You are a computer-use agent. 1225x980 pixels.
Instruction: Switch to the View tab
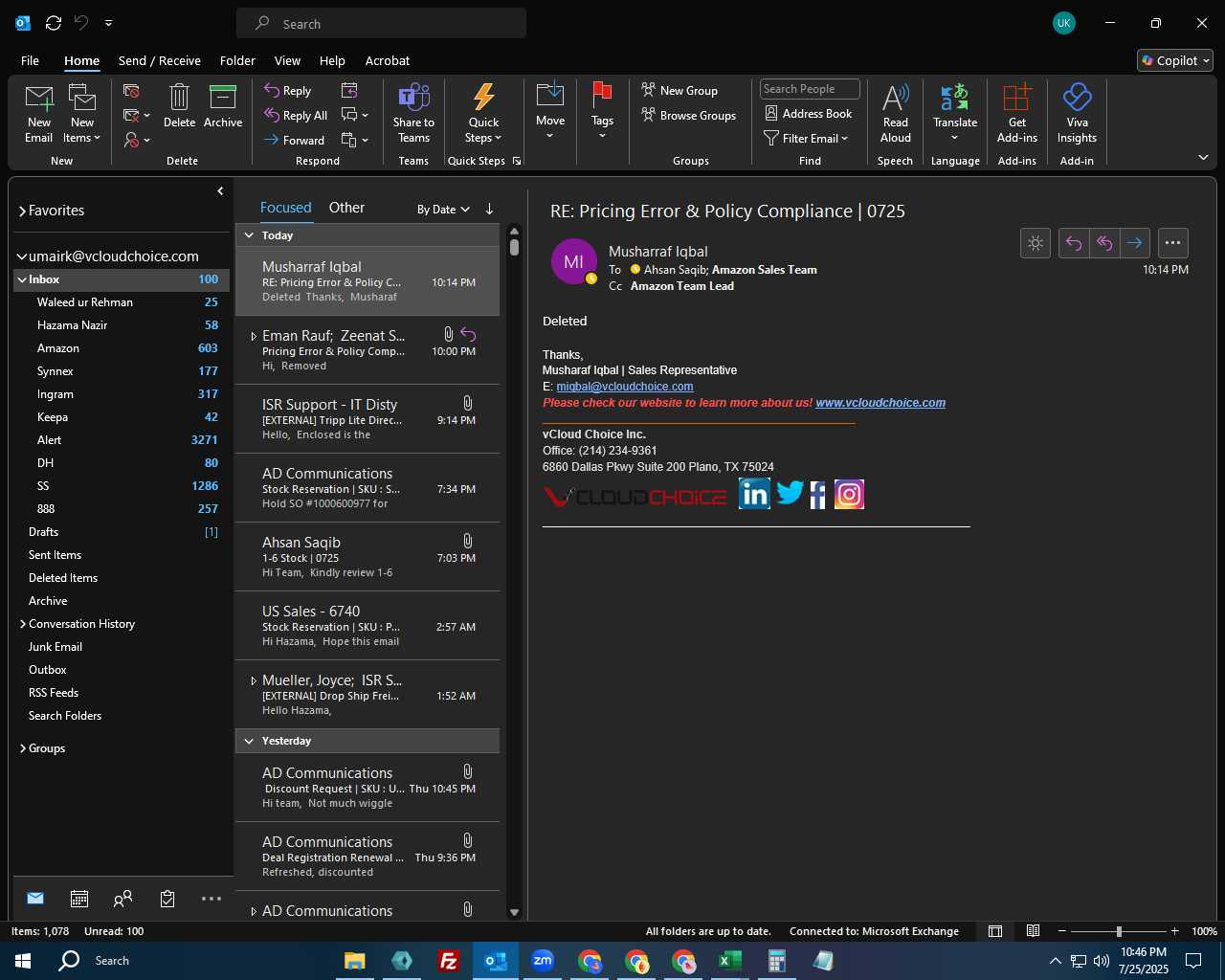coord(287,60)
